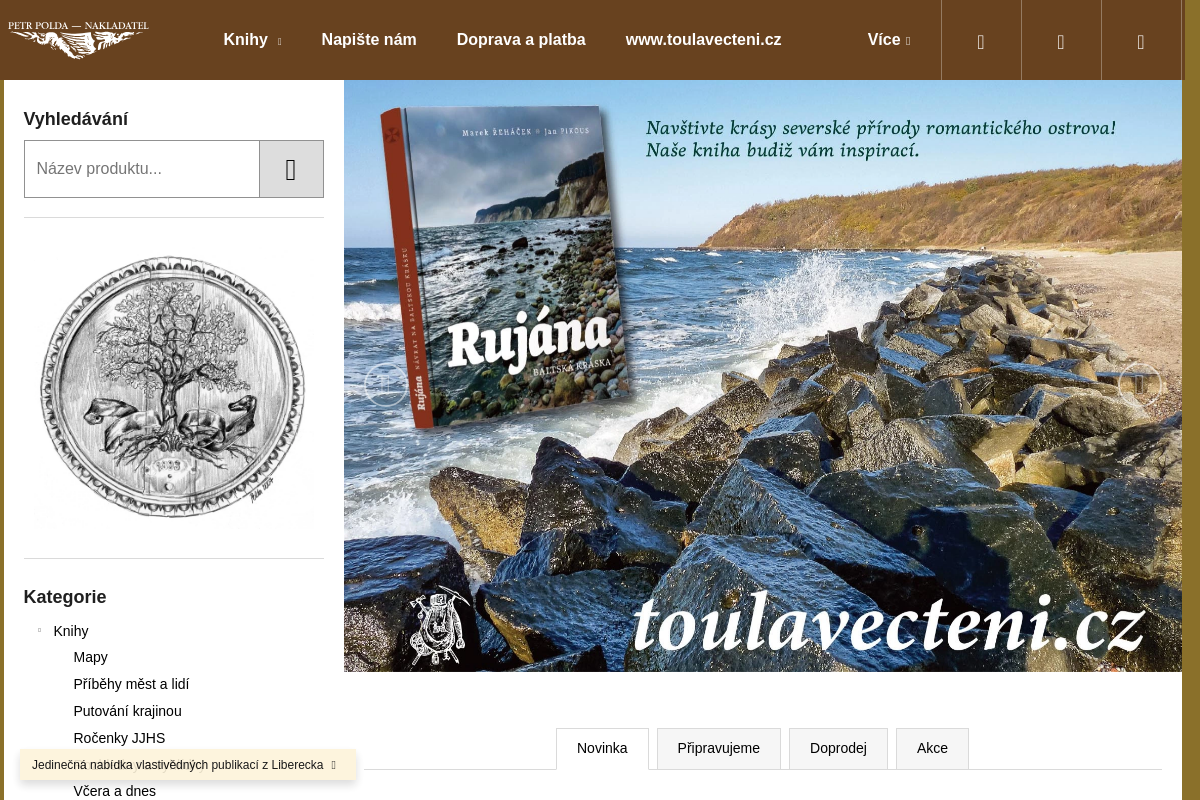This screenshot has height=800, width=1200.
Task: Expand the Knihy dropdown arrow in header
Action: [x=279, y=42]
